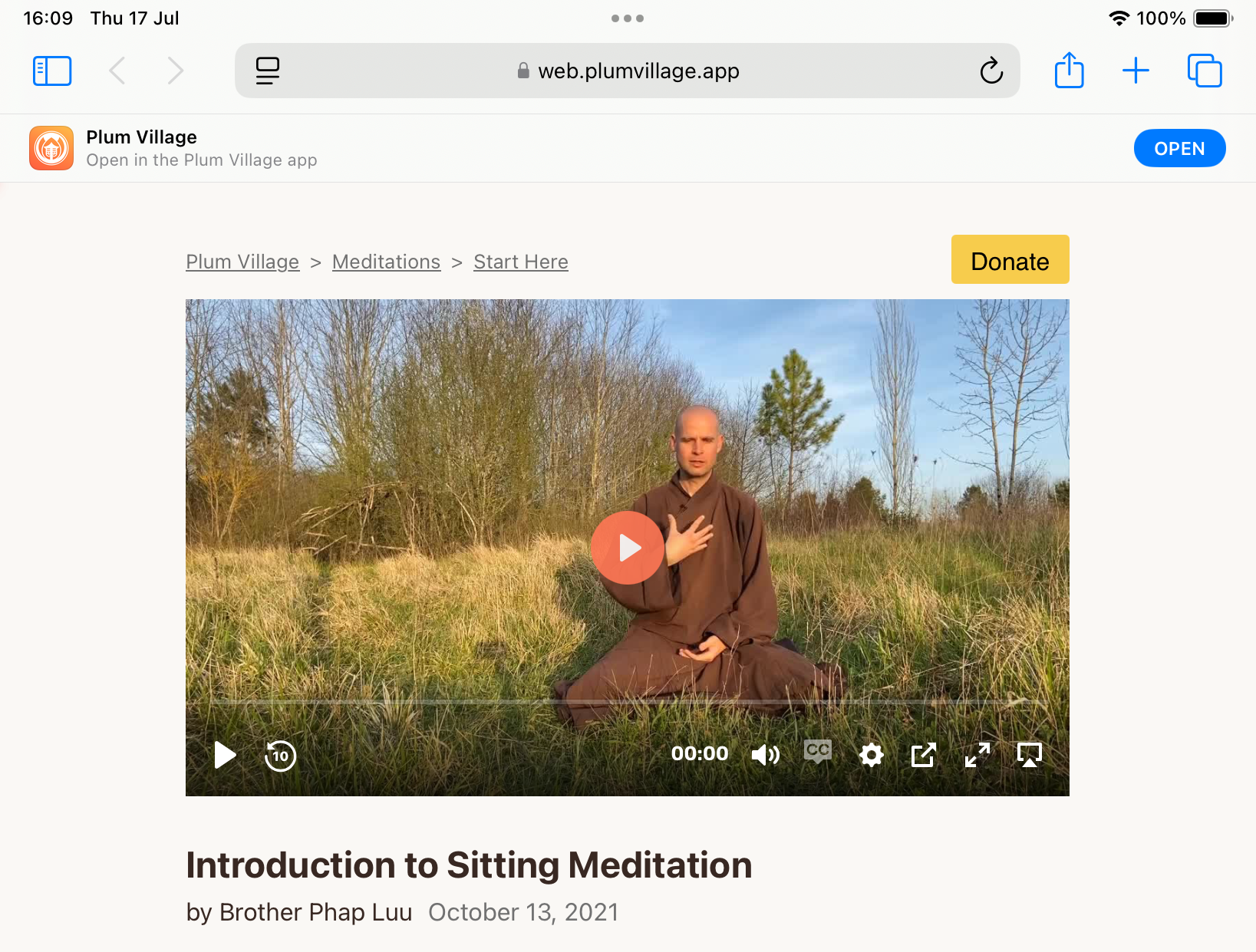Enter fullscreen video mode
The height and width of the screenshot is (952, 1256).
(977, 755)
